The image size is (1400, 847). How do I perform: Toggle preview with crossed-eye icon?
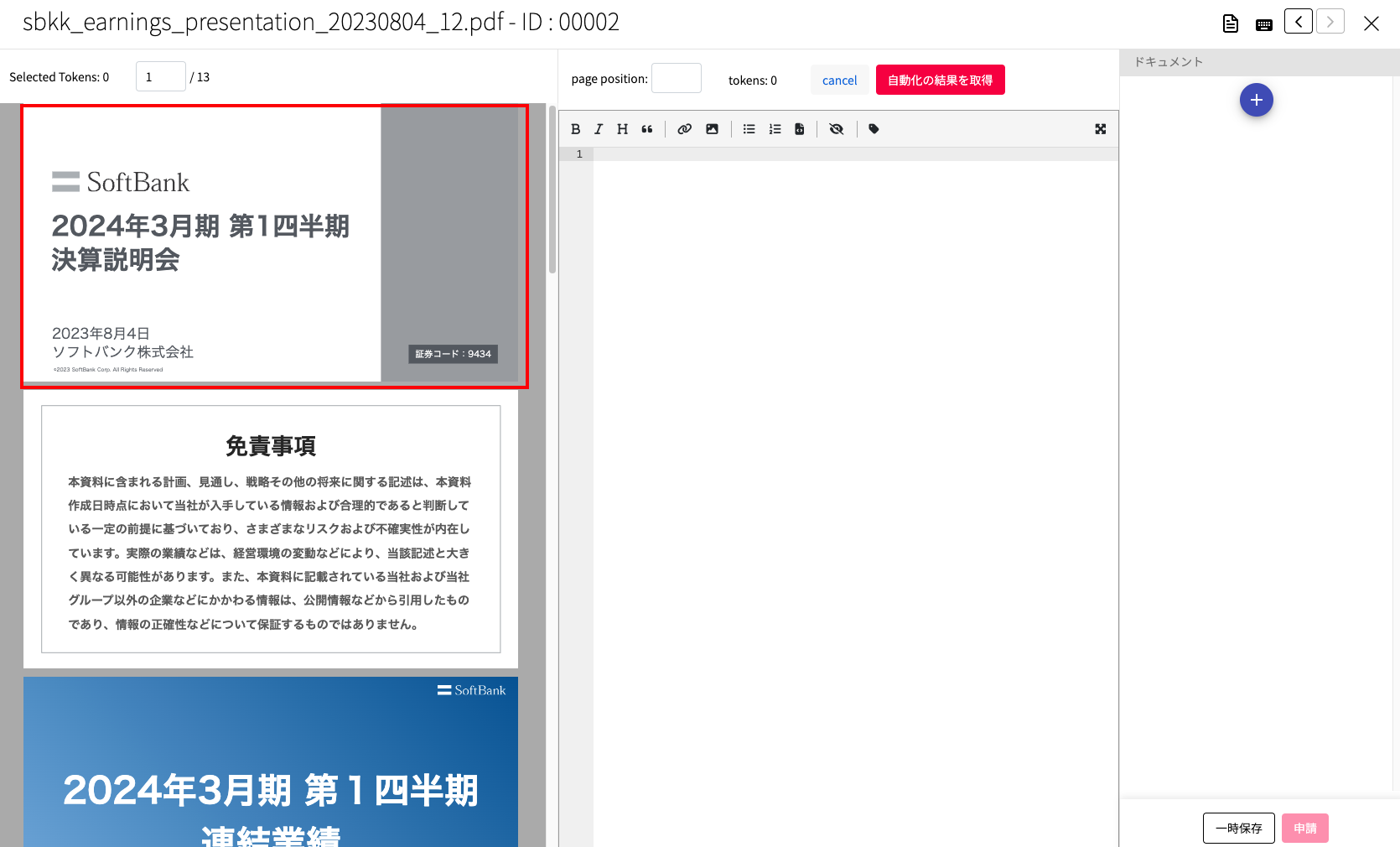point(837,129)
